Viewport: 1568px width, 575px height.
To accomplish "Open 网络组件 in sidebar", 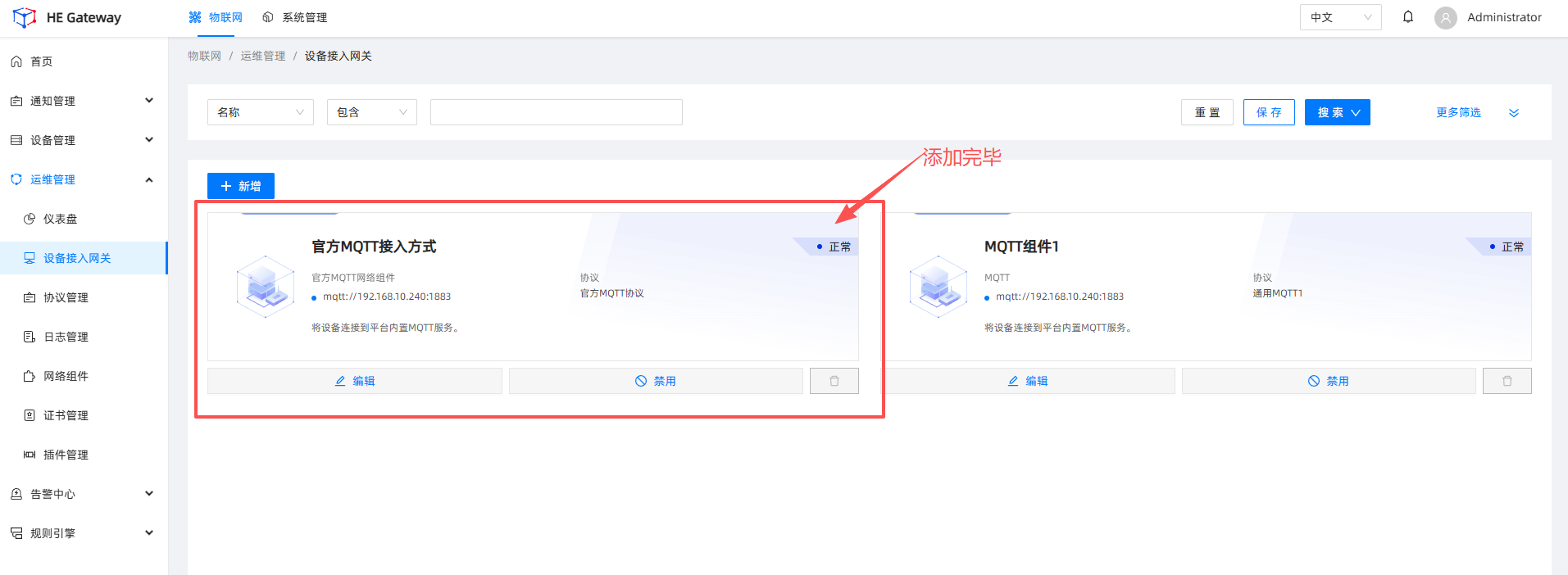I will point(84,376).
